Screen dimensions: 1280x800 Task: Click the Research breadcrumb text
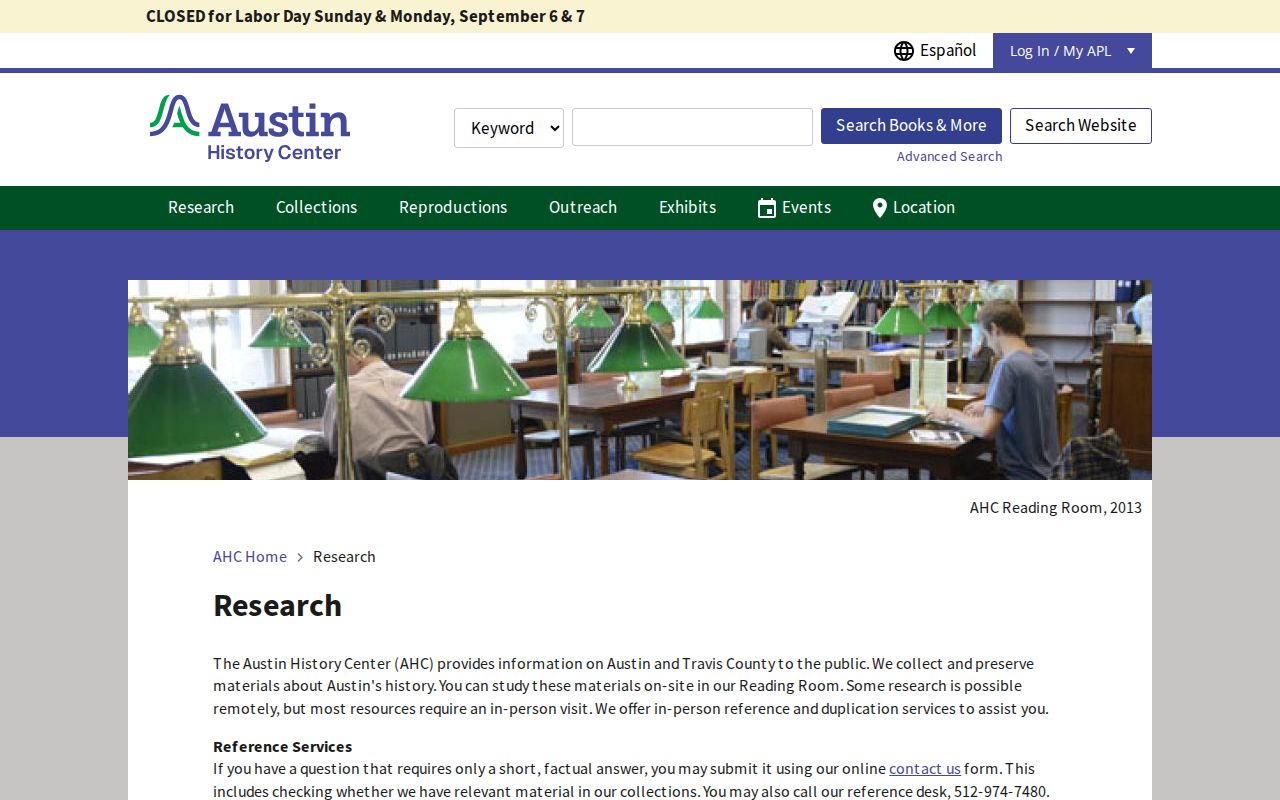(344, 557)
